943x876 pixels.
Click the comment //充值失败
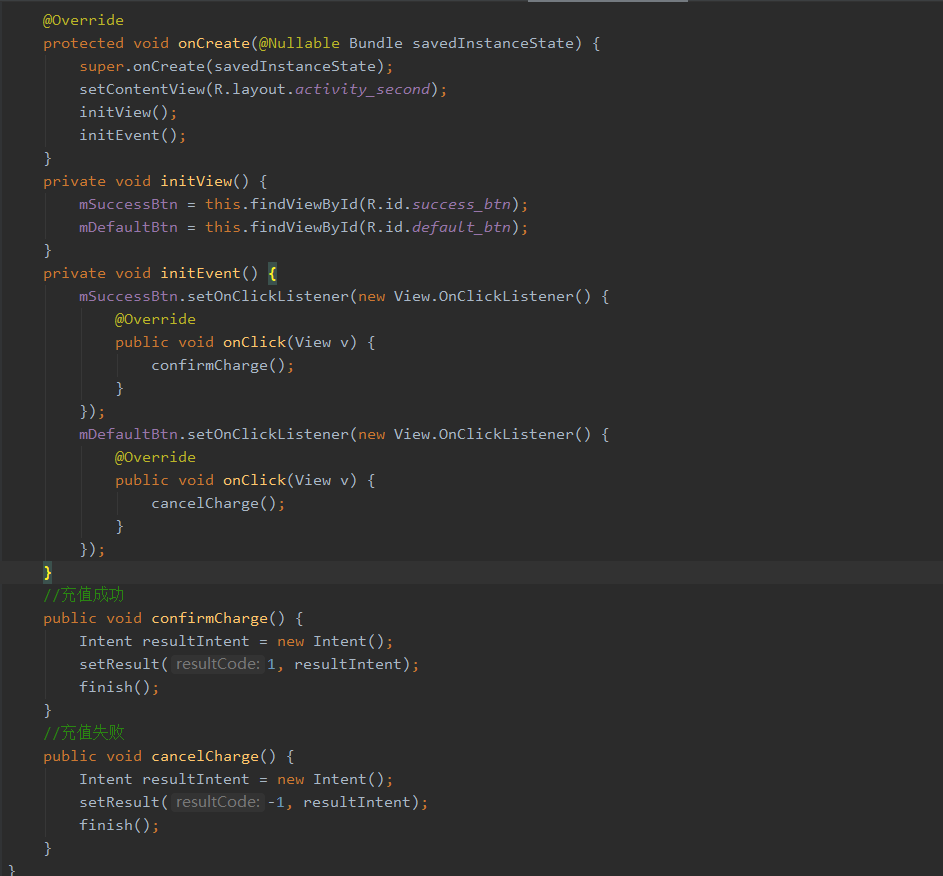84,733
